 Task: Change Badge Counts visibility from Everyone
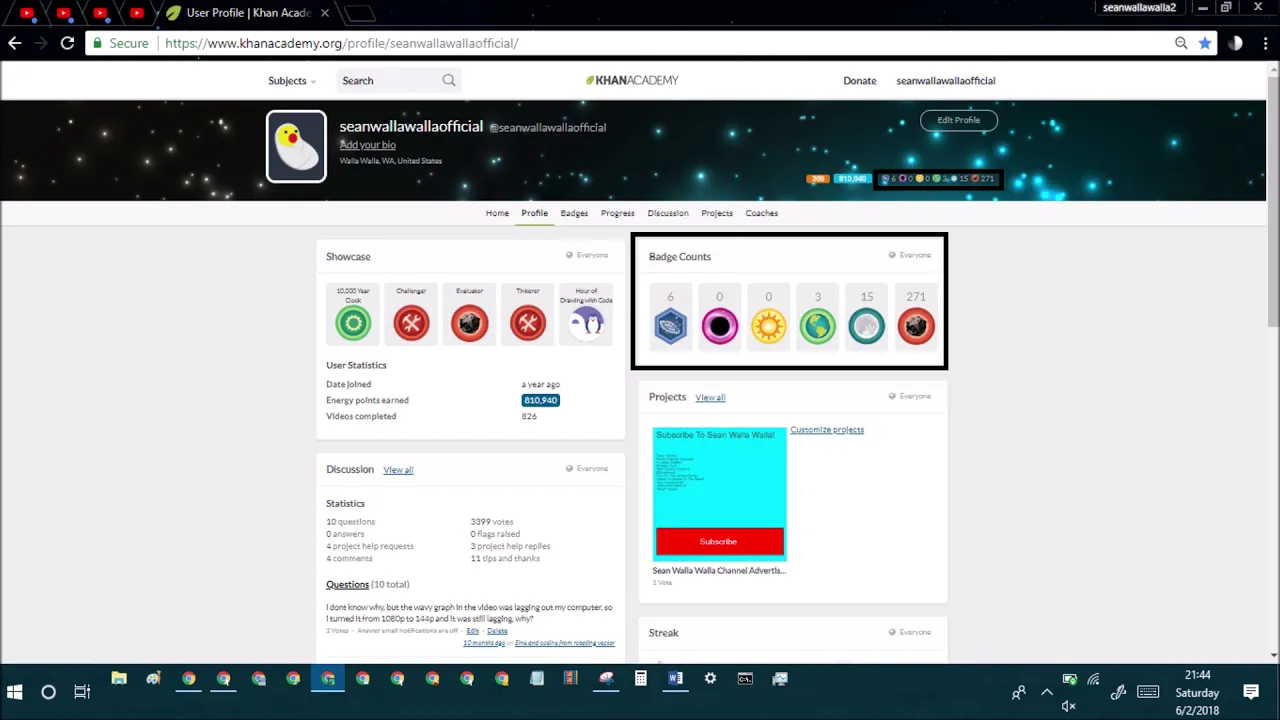(909, 255)
